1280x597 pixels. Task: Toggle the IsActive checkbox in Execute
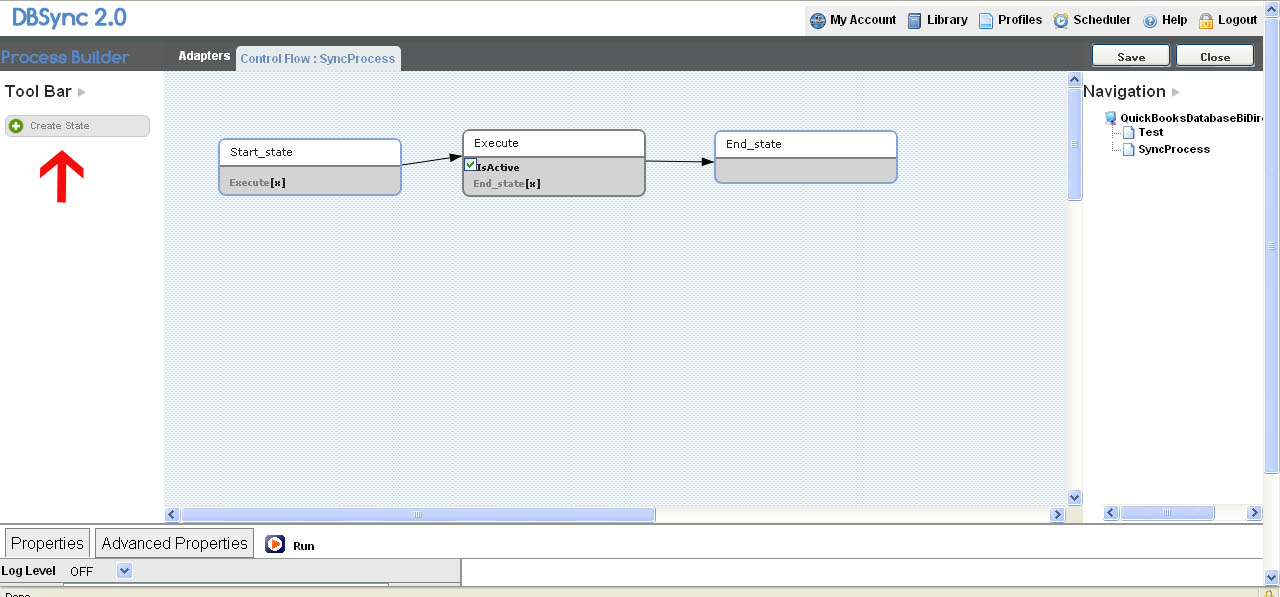tap(470, 166)
